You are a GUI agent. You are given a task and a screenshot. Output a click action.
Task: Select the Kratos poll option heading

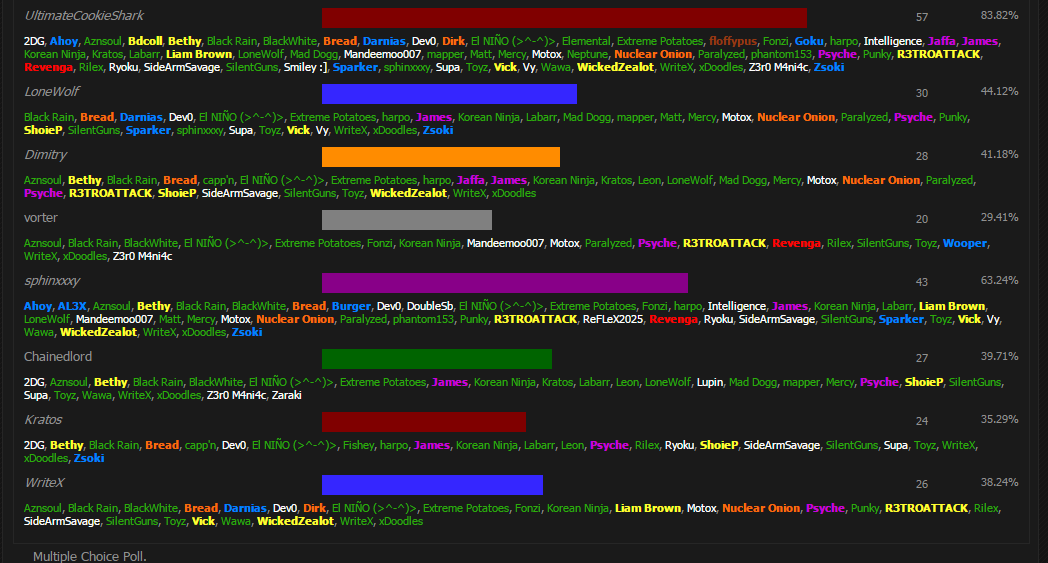tap(43, 420)
